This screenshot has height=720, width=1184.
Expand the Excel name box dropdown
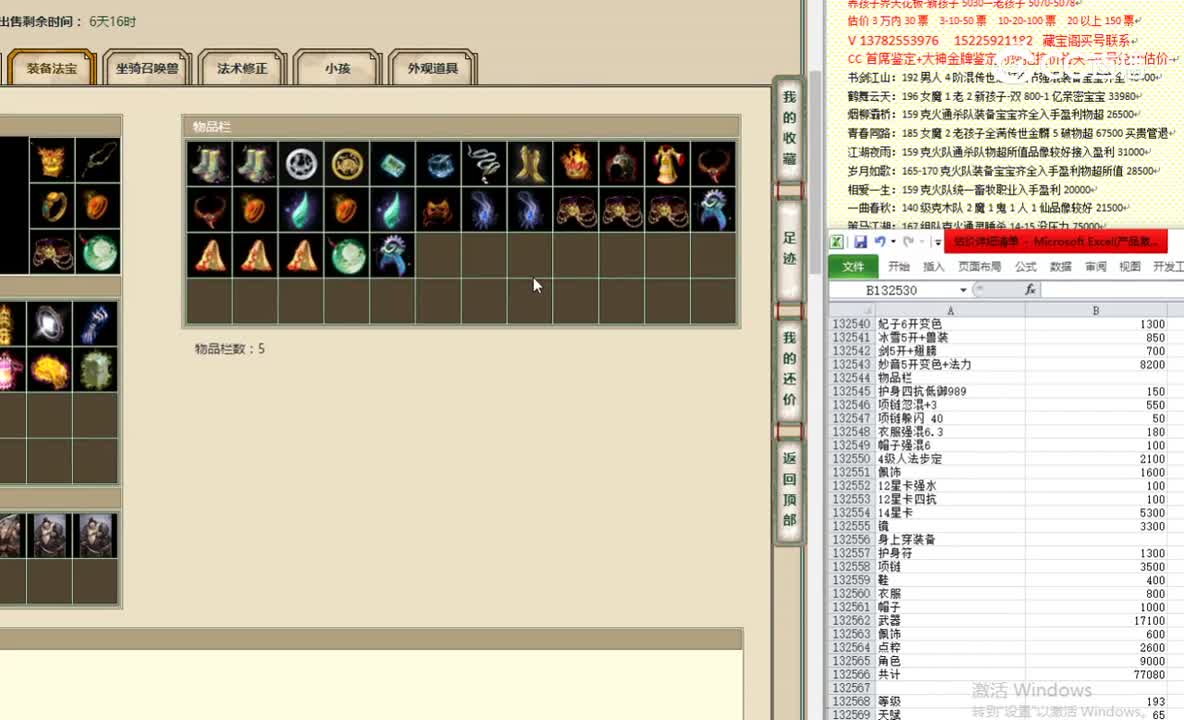click(x=964, y=290)
